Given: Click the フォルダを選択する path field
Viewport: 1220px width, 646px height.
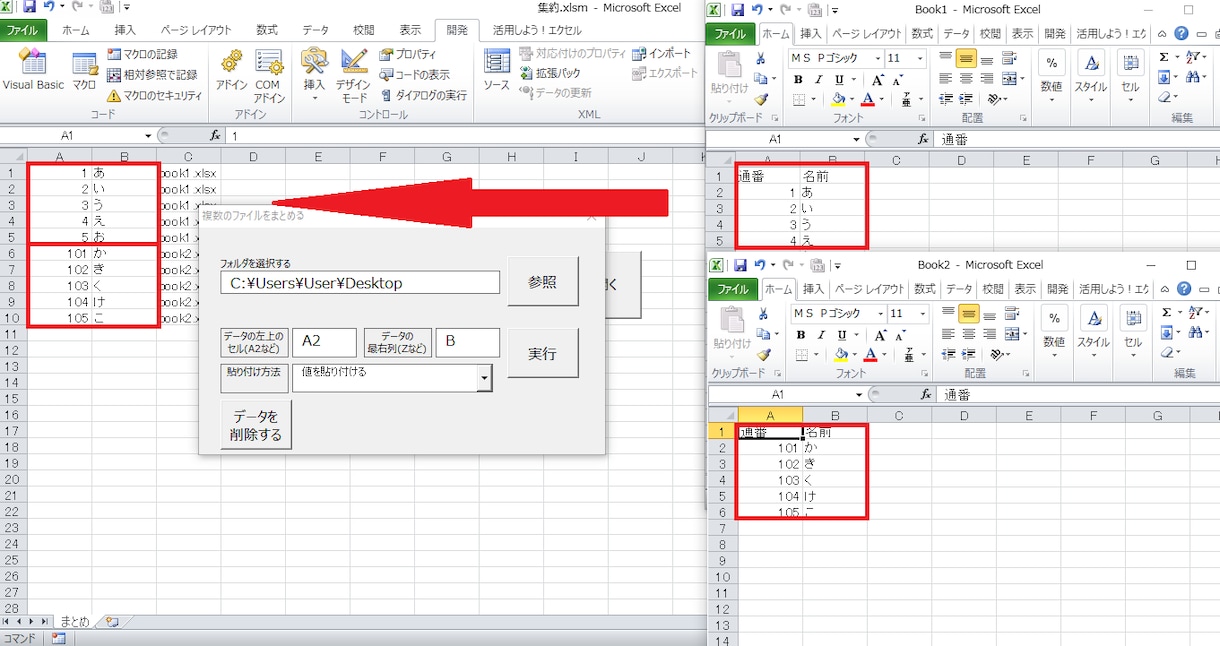Looking at the screenshot, I should (x=360, y=283).
